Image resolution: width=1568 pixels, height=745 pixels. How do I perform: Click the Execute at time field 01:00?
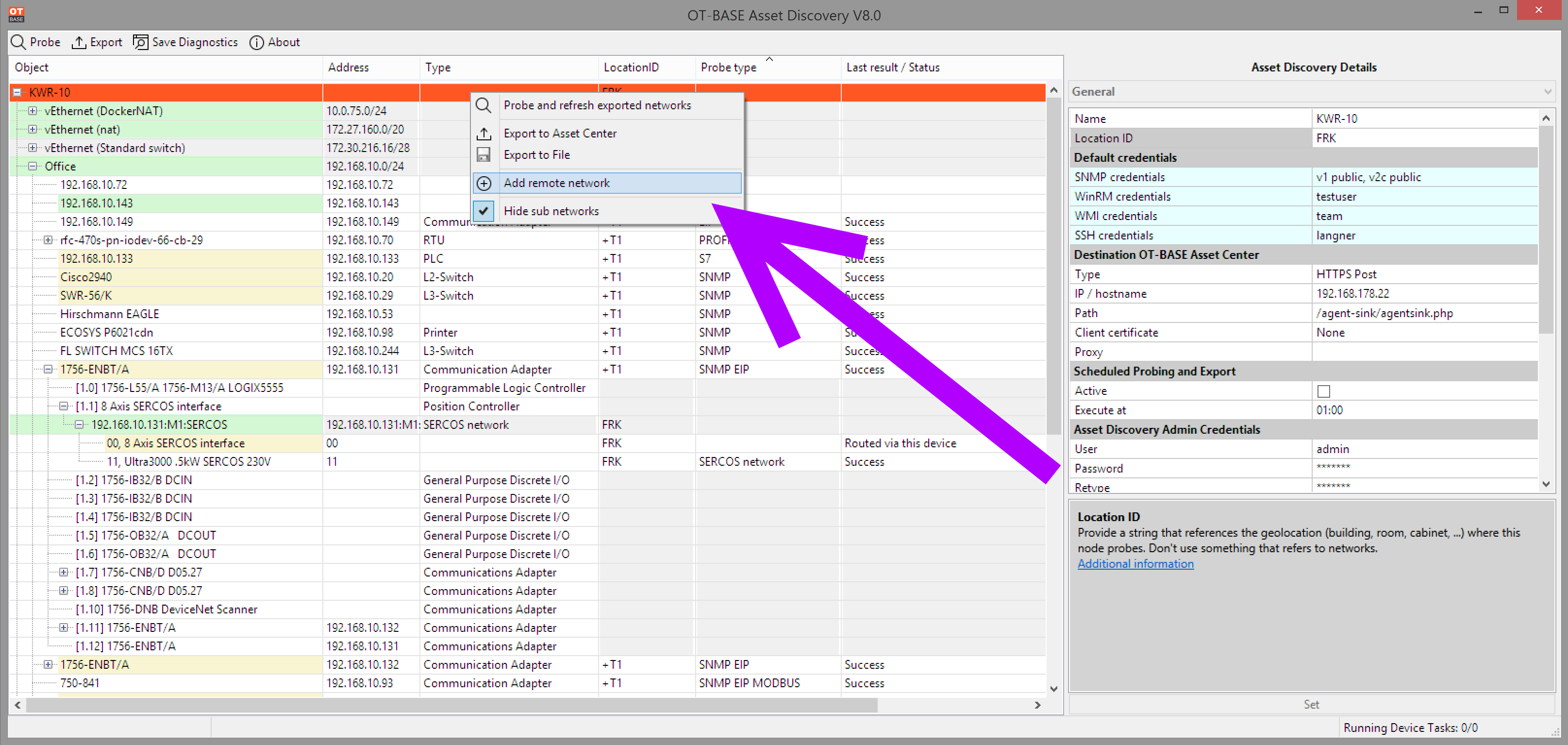[x=1424, y=410]
